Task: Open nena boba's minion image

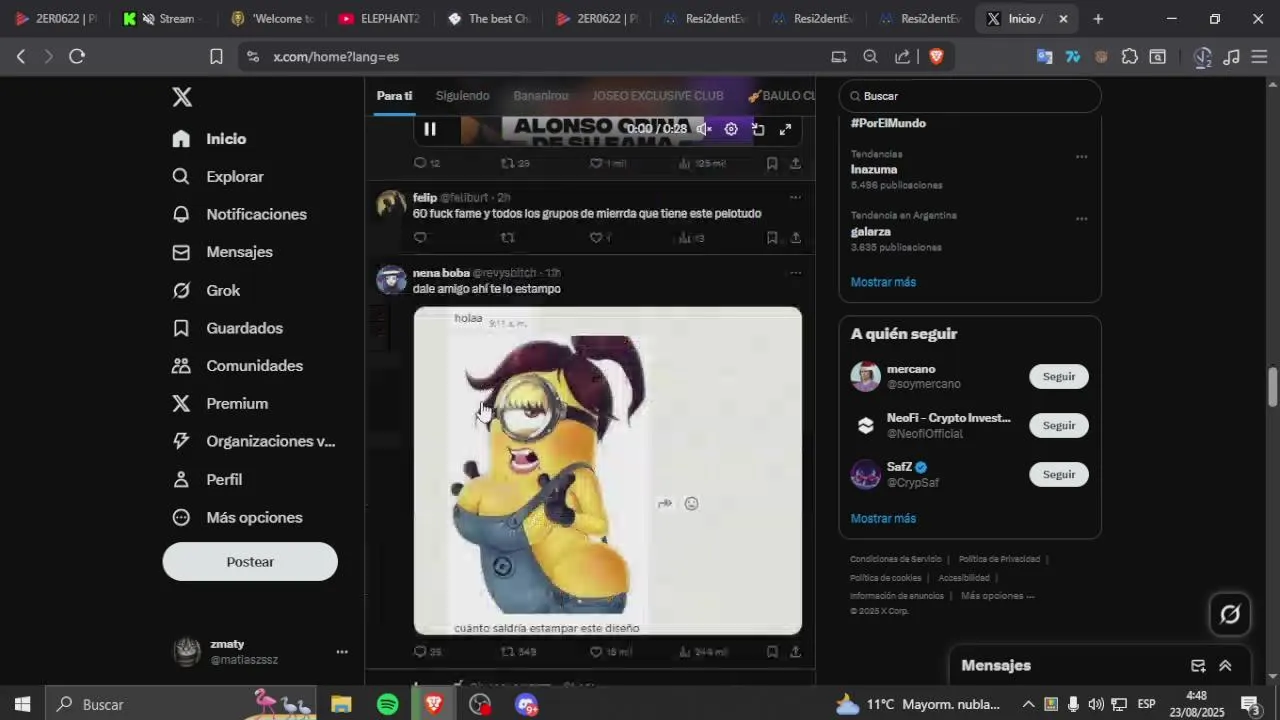Action: [608, 471]
